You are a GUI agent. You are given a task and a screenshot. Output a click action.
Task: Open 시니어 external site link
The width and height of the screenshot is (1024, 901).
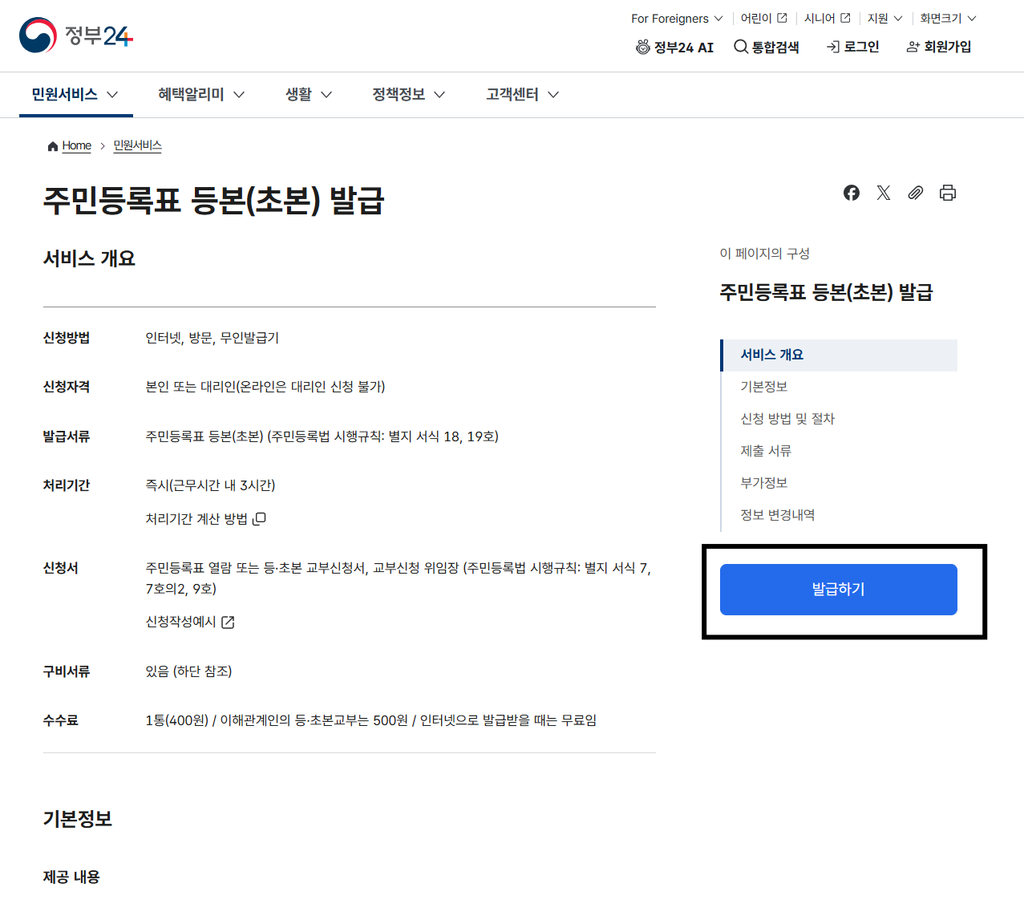point(827,18)
